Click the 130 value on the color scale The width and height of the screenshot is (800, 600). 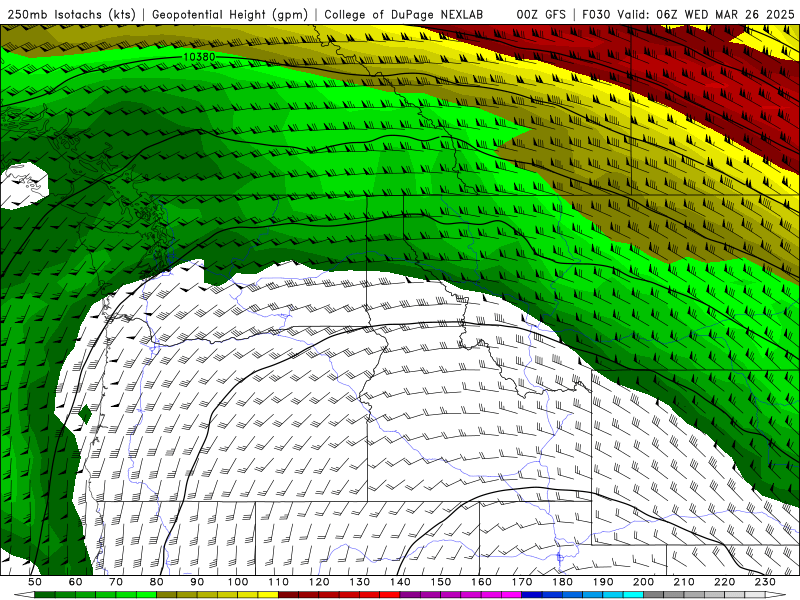point(360,582)
